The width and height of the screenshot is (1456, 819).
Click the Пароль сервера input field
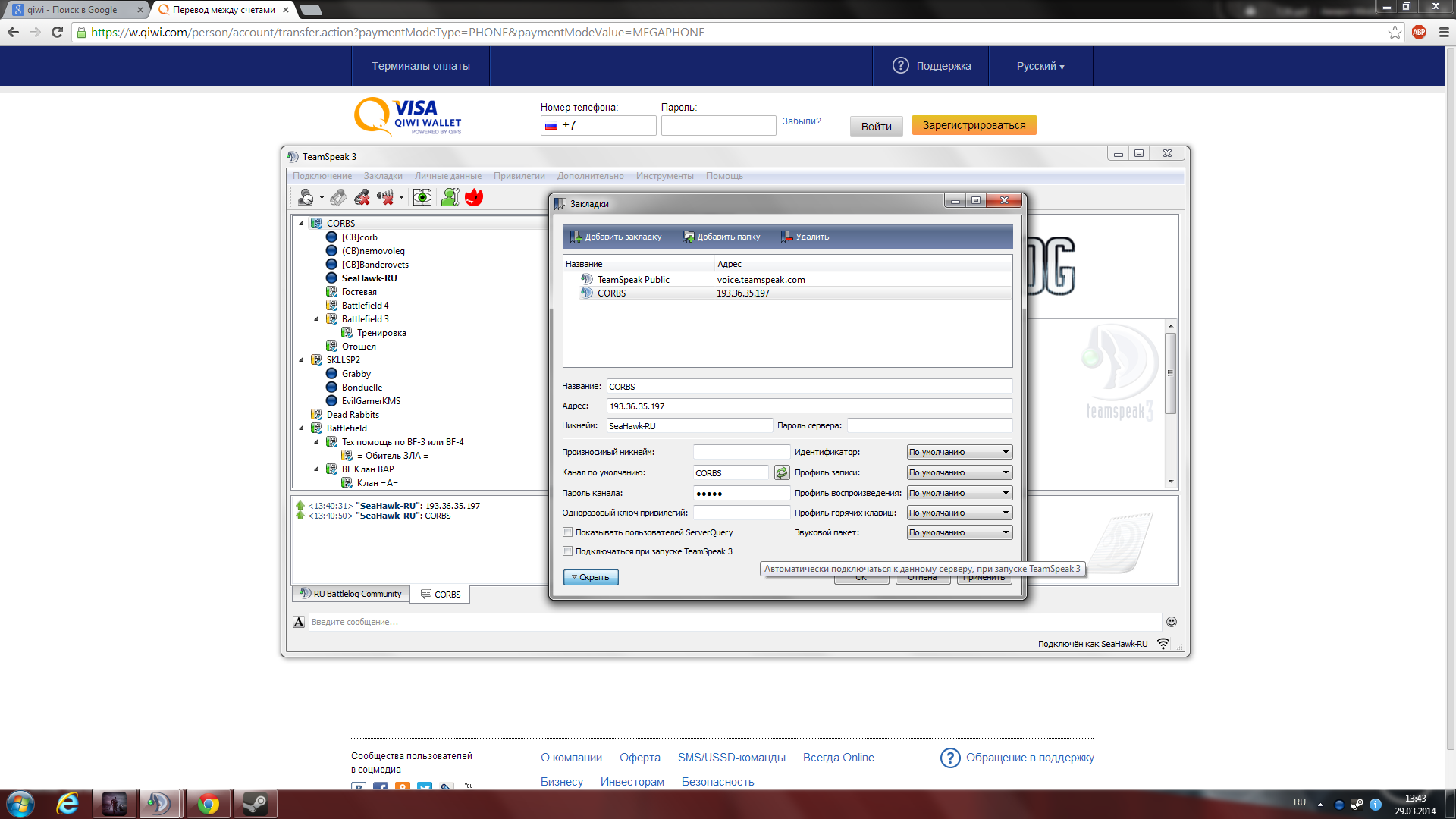point(930,426)
